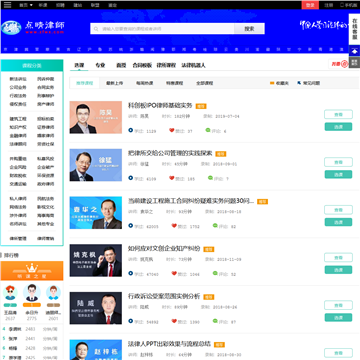Select 合同实务 in course categories
This screenshot has width=360, height=360.
[x=45, y=87]
